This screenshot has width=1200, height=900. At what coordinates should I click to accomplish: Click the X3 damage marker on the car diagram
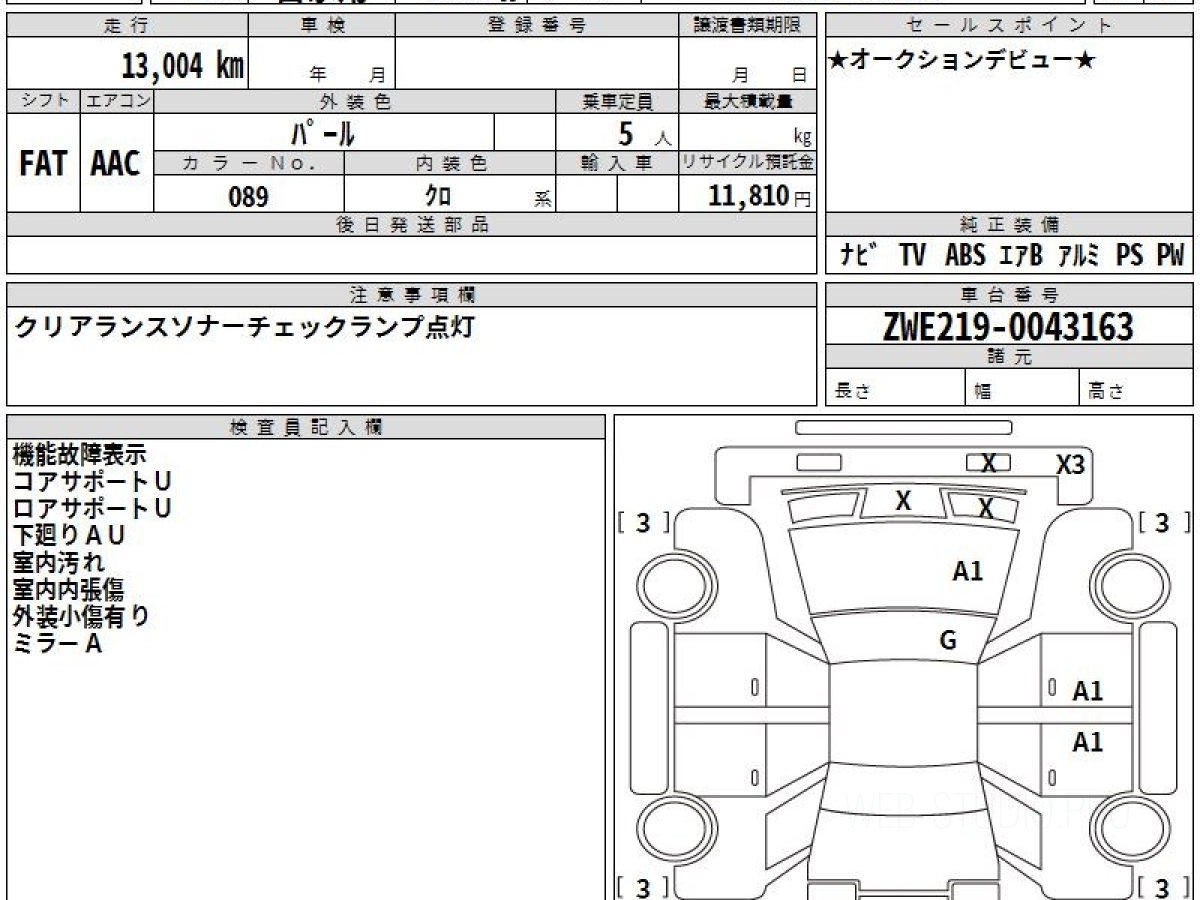tap(1070, 465)
